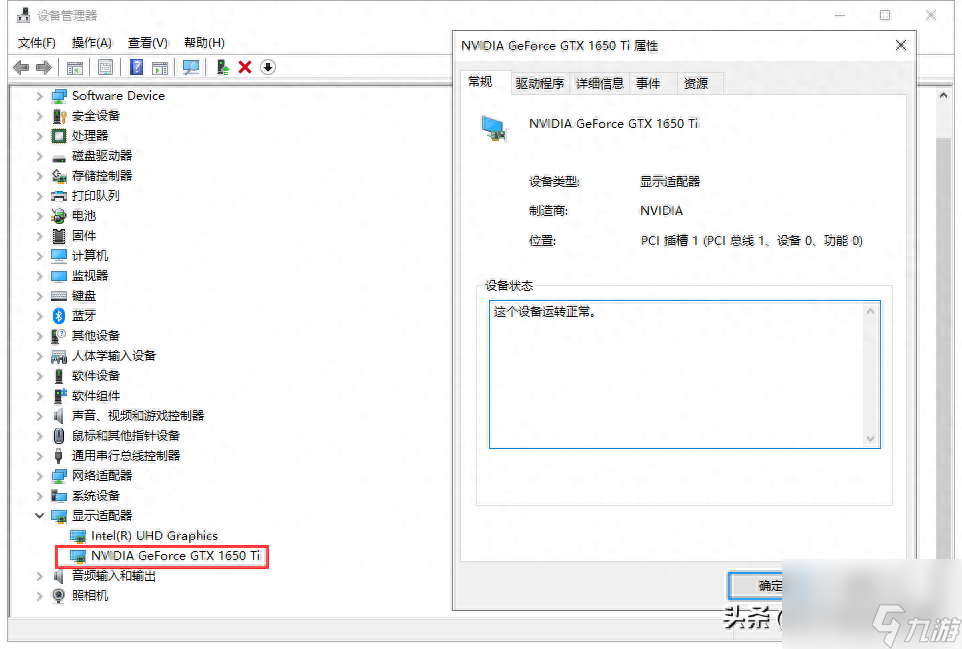
Task: Select the 磁盘驱动器 disk drive icon
Action: click(59, 156)
